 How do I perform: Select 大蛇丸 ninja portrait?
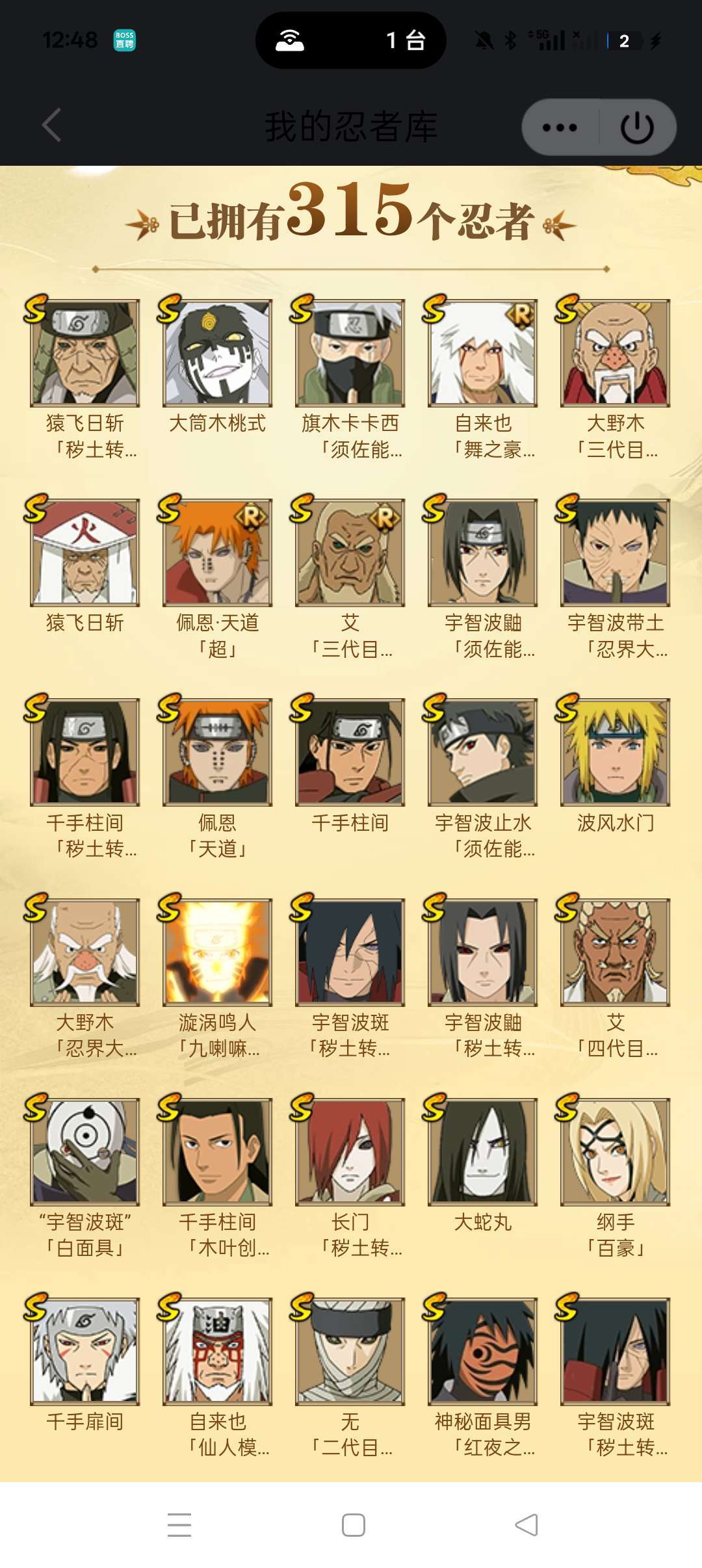tap(482, 1151)
